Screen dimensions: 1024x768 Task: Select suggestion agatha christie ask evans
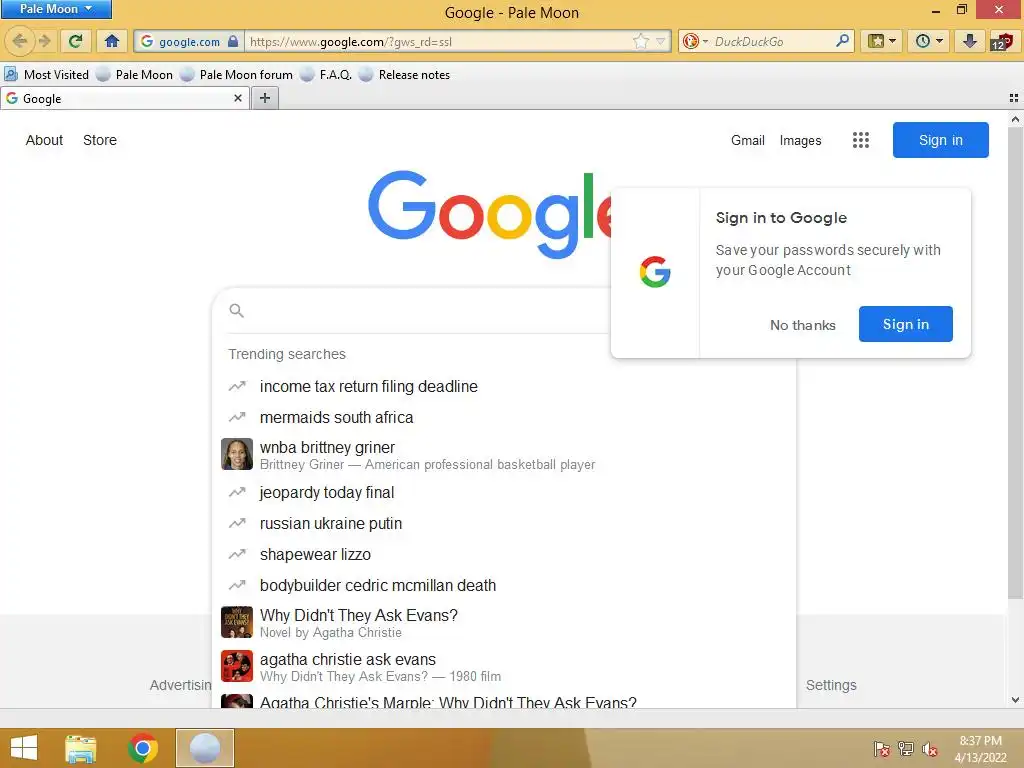pyautogui.click(x=504, y=667)
